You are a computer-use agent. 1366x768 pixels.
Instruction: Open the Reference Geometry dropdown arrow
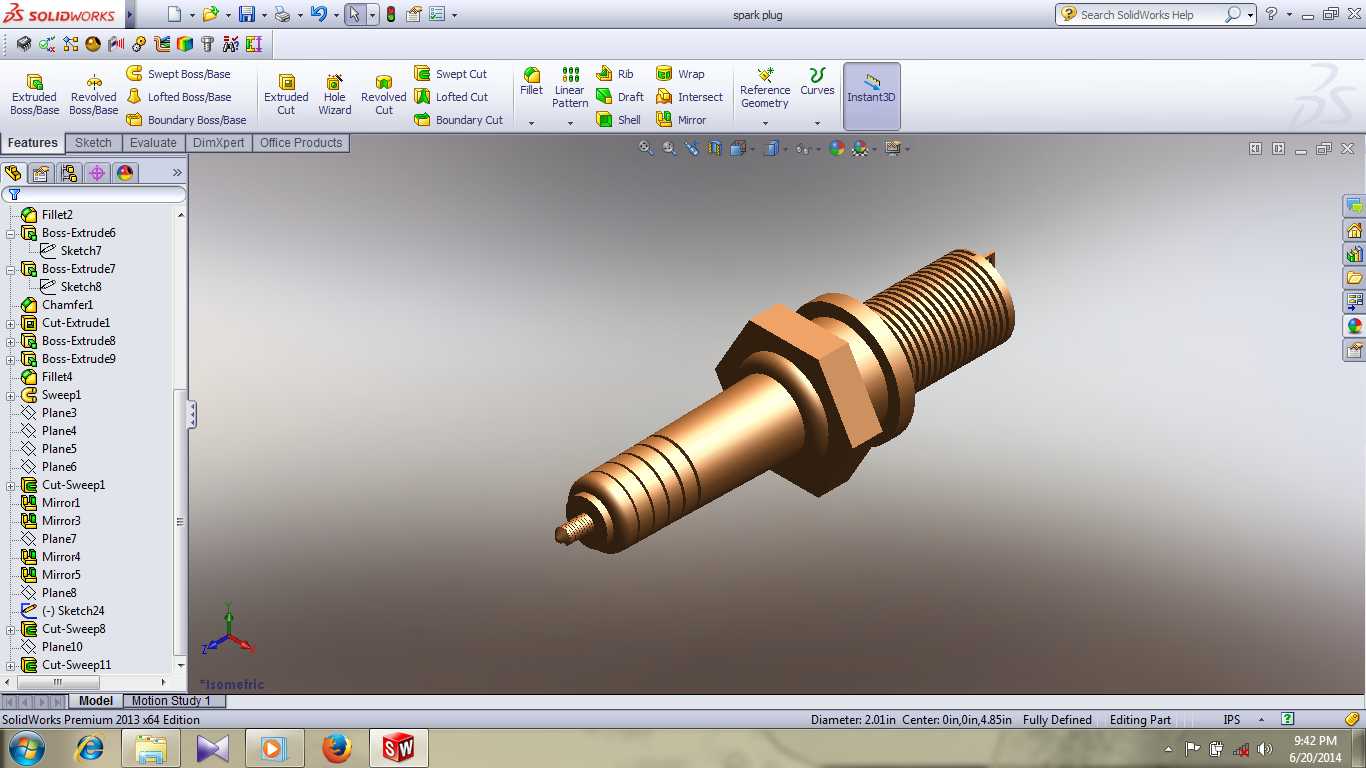765,123
